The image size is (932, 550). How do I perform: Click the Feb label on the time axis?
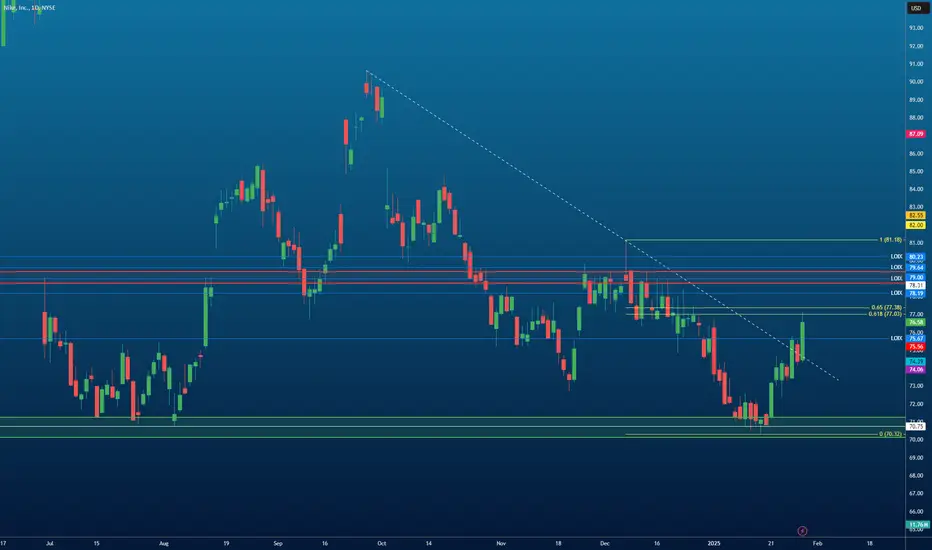pos(817,543)
